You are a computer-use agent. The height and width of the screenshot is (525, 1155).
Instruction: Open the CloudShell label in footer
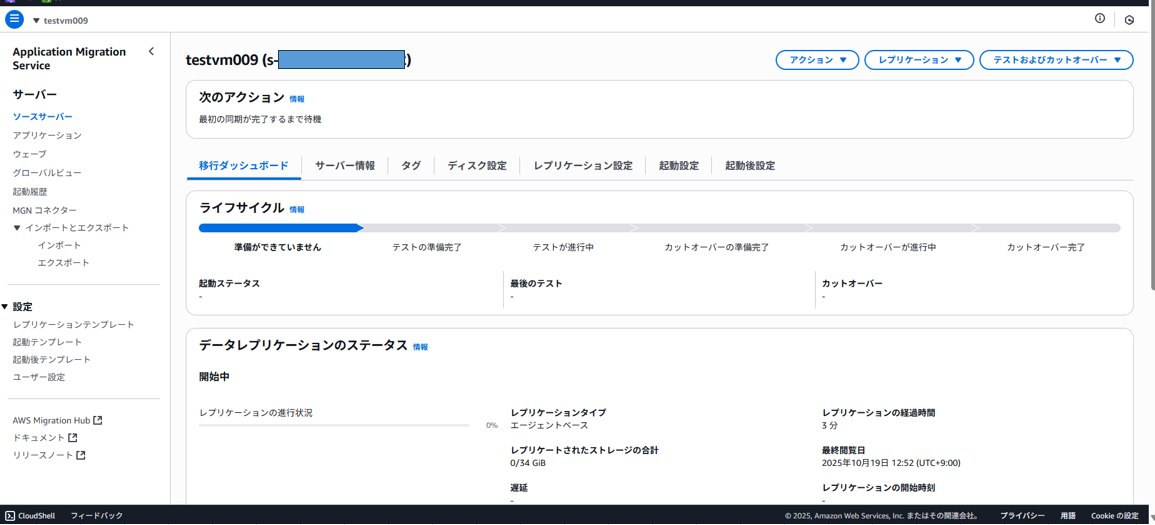point(37,515)
